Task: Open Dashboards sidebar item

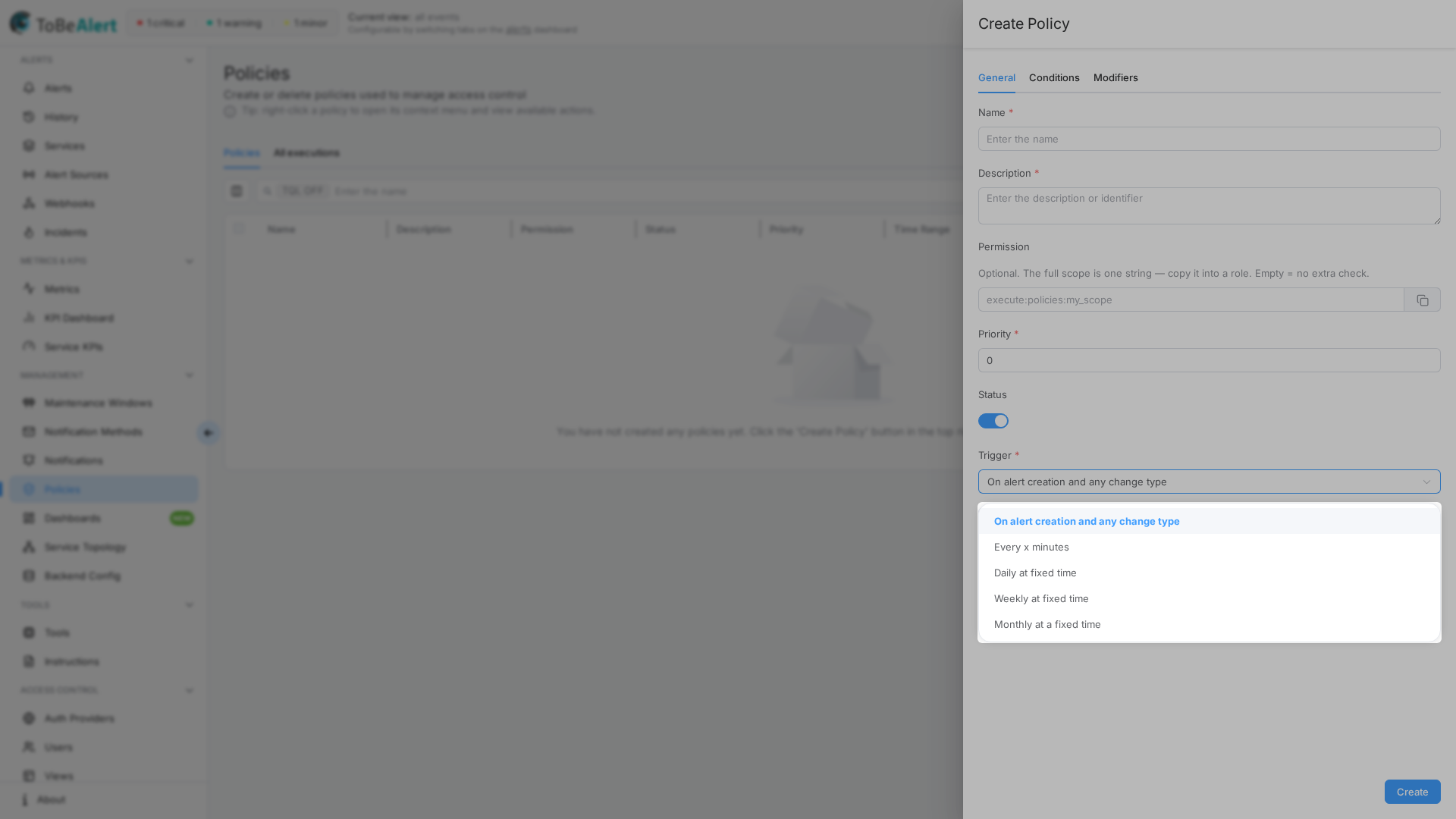Action: (x=104, y=518)
